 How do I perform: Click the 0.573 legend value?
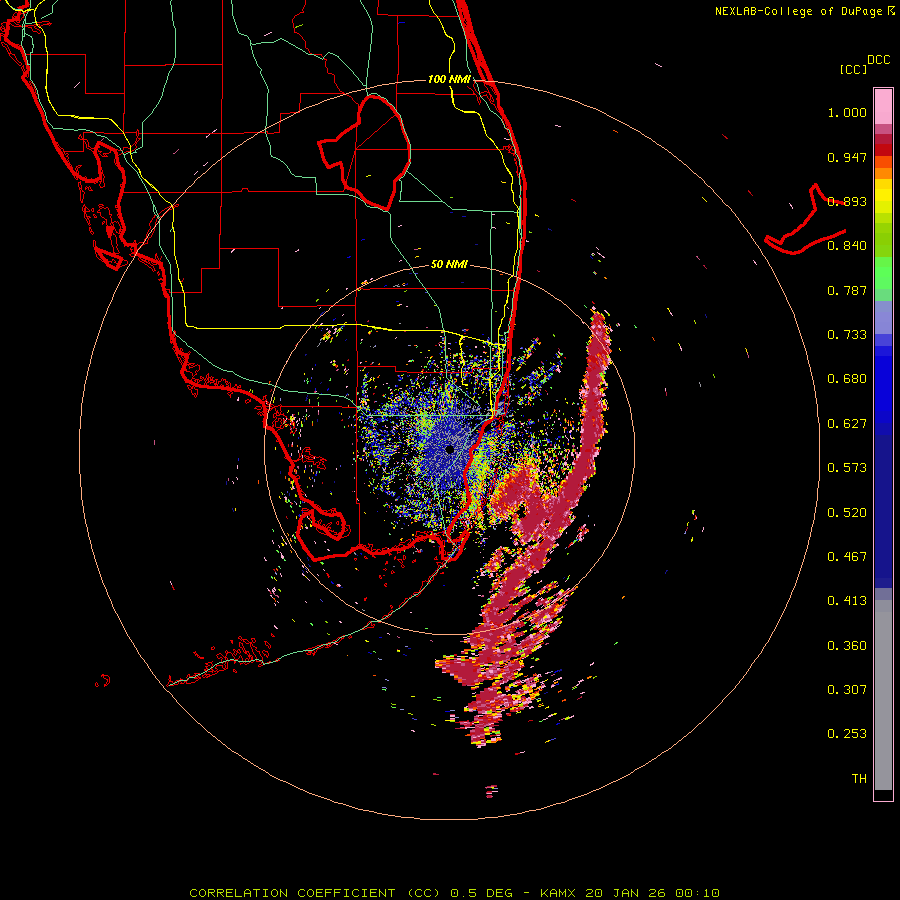[847, 468]
